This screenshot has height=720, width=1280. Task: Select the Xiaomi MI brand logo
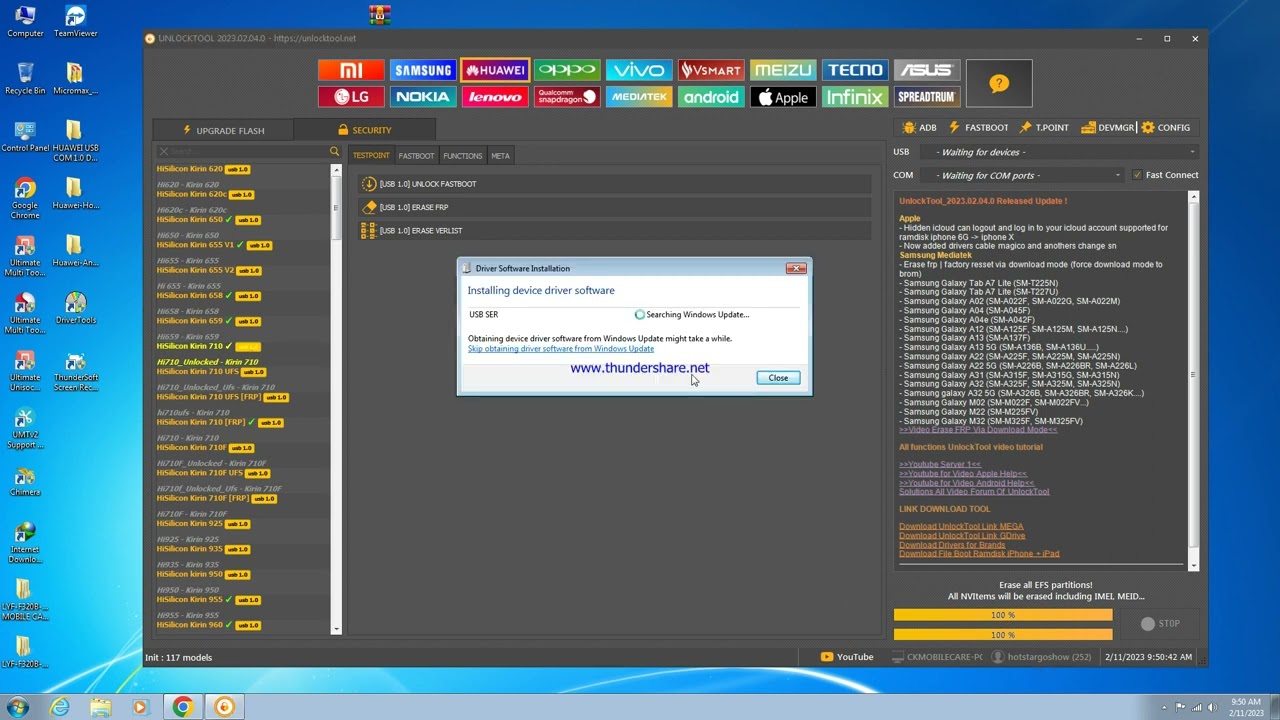(x=351, y=70)
